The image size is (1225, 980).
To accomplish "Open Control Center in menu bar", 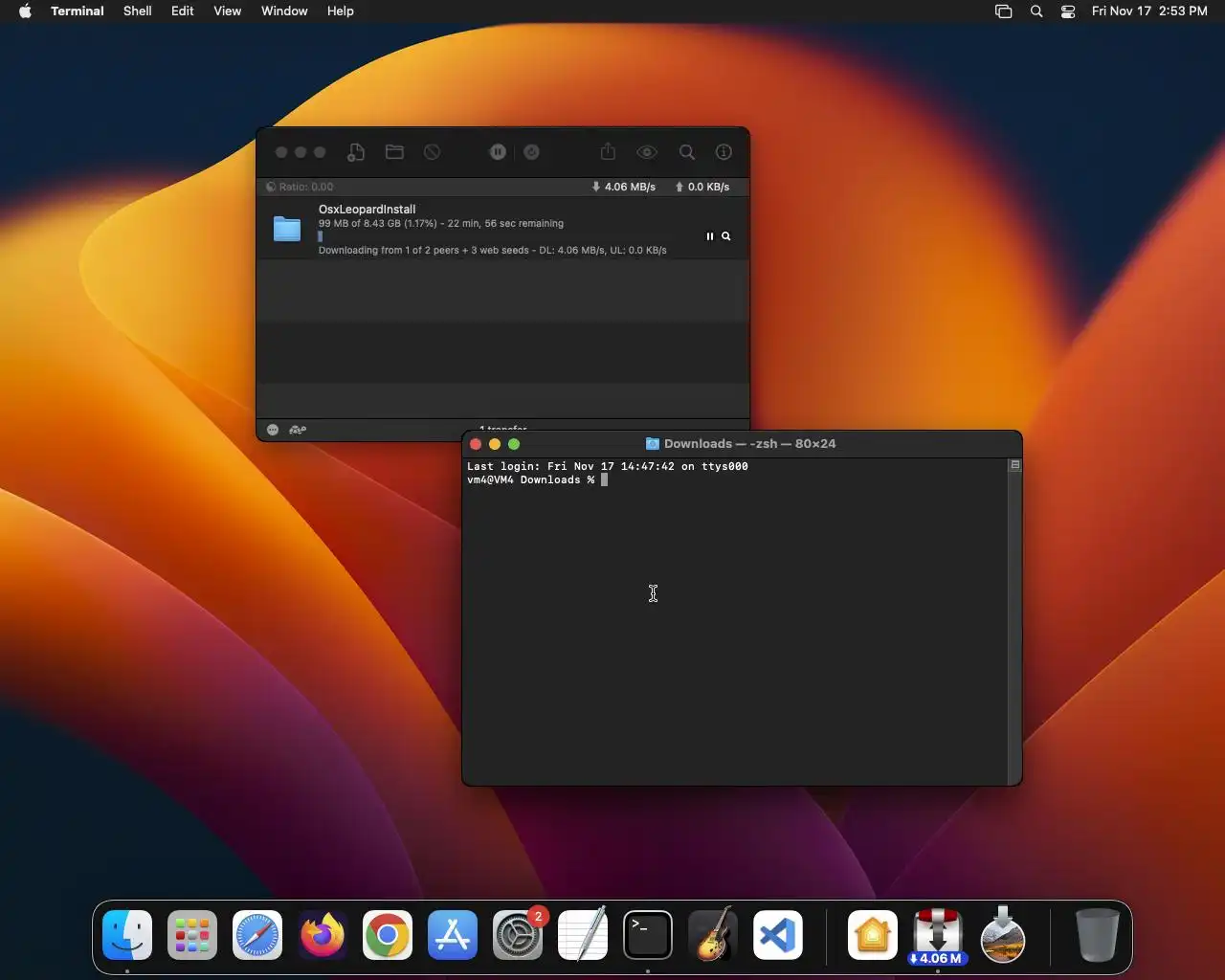I will (x=1068, y=11).
